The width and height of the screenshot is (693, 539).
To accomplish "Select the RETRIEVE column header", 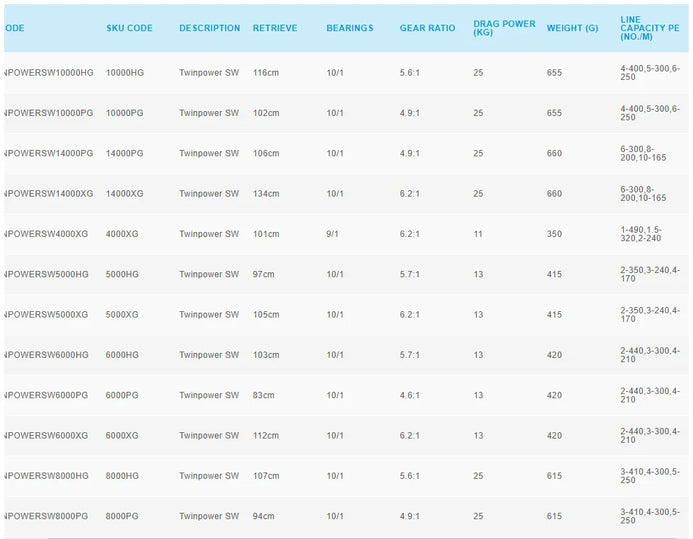I will (275, 28).
